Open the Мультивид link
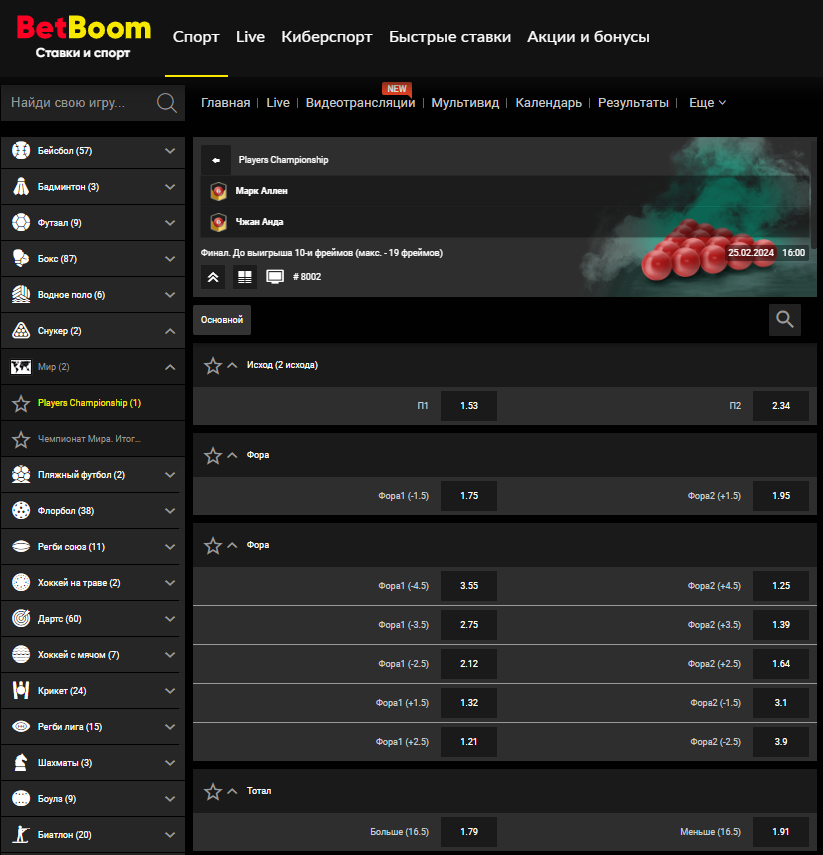The width and height of the screenshot is (823, 855). [x=465, y=103]
